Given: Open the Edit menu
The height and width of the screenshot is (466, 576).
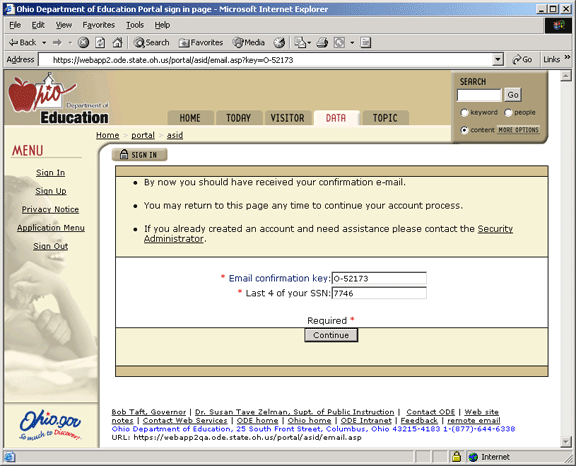Looking at the screenshot, I should coord(38,25).
